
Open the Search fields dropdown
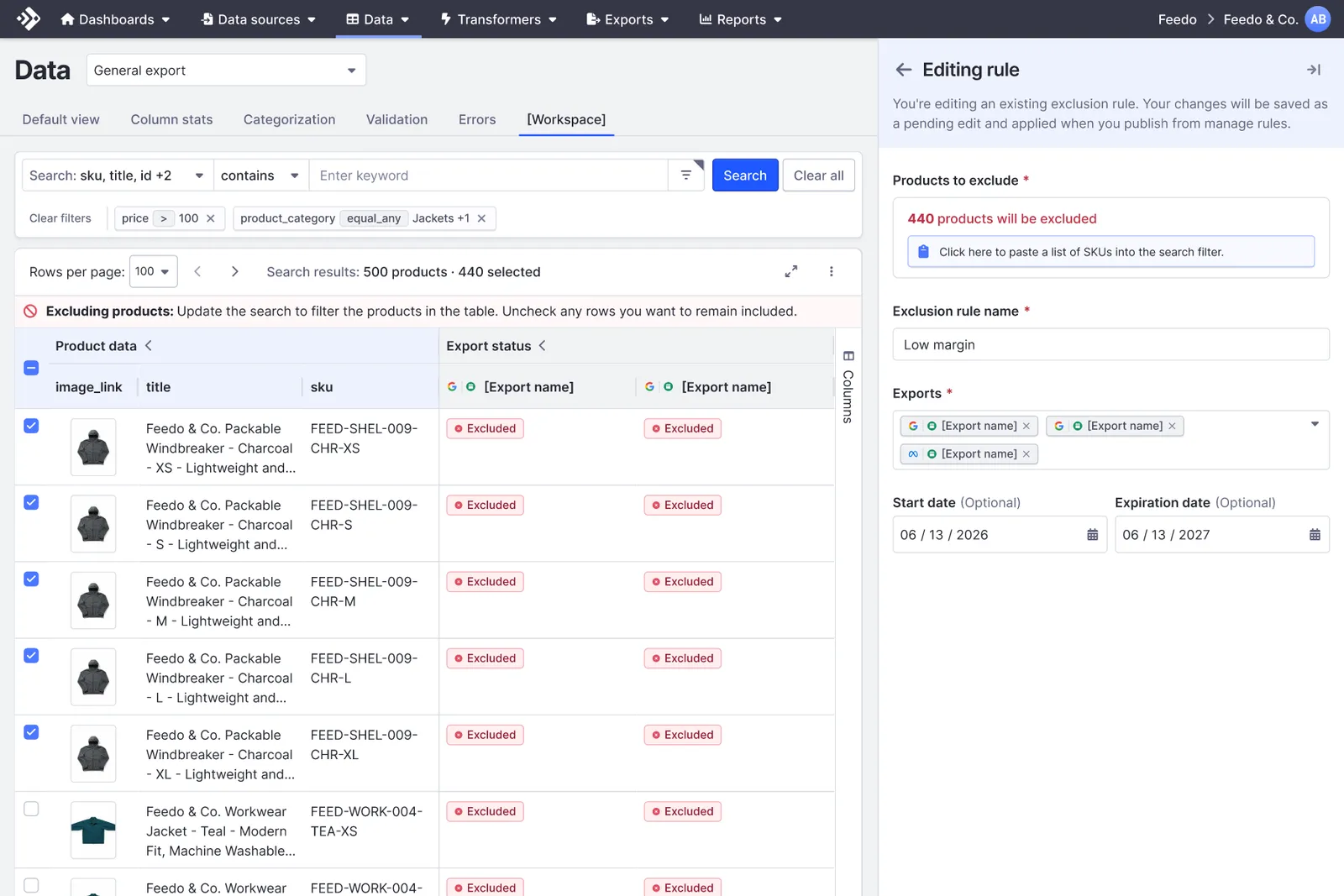118,176
